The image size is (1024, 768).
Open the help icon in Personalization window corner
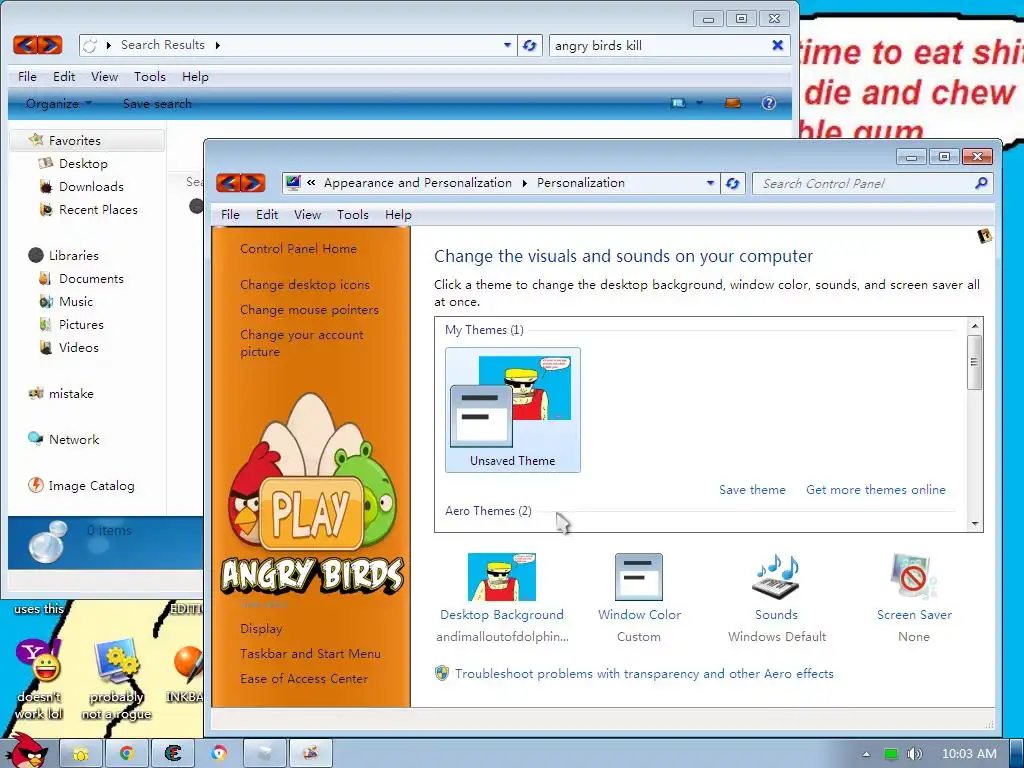click(x=984, y=236)
